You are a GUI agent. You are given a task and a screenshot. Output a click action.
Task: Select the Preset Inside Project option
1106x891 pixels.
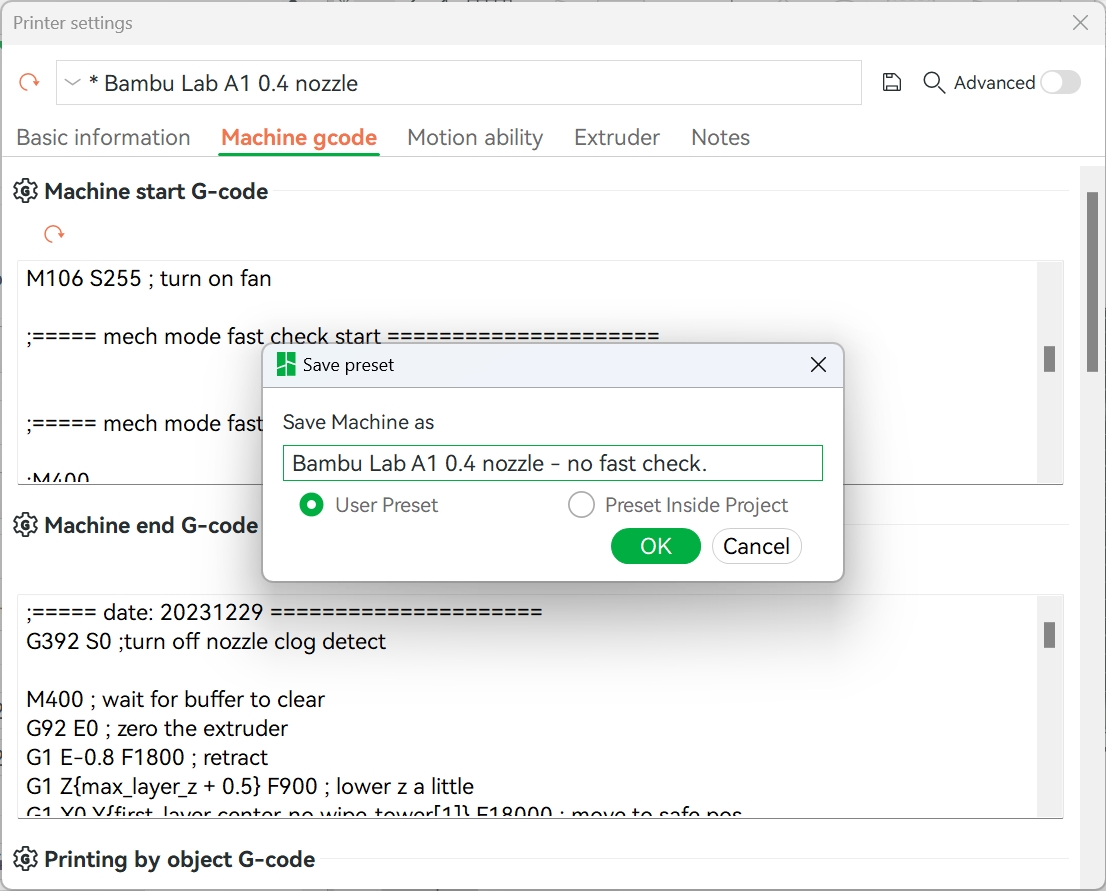click(581, 505)
